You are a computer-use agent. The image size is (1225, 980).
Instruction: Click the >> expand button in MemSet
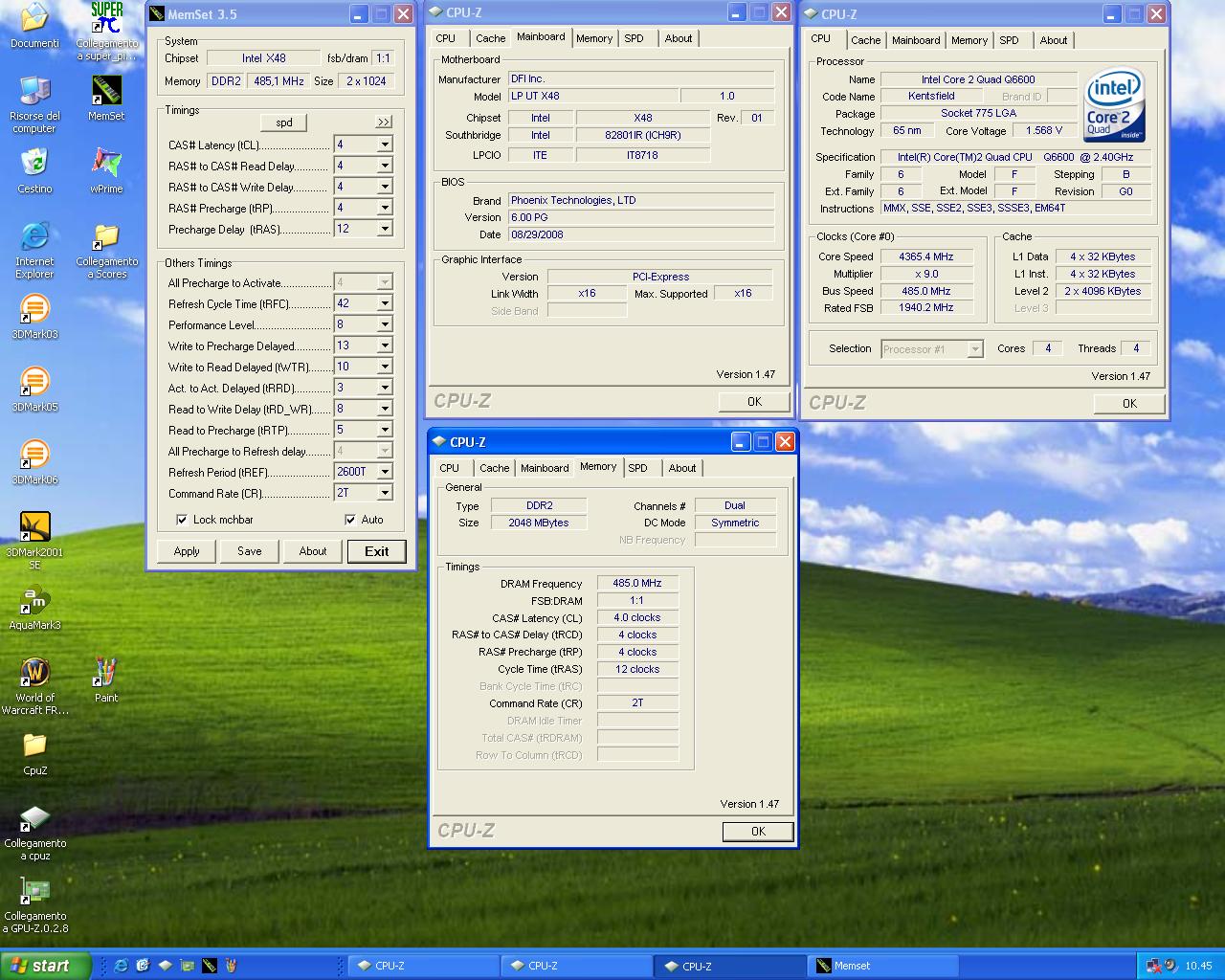pyautogui.click(x=384, y=122)
